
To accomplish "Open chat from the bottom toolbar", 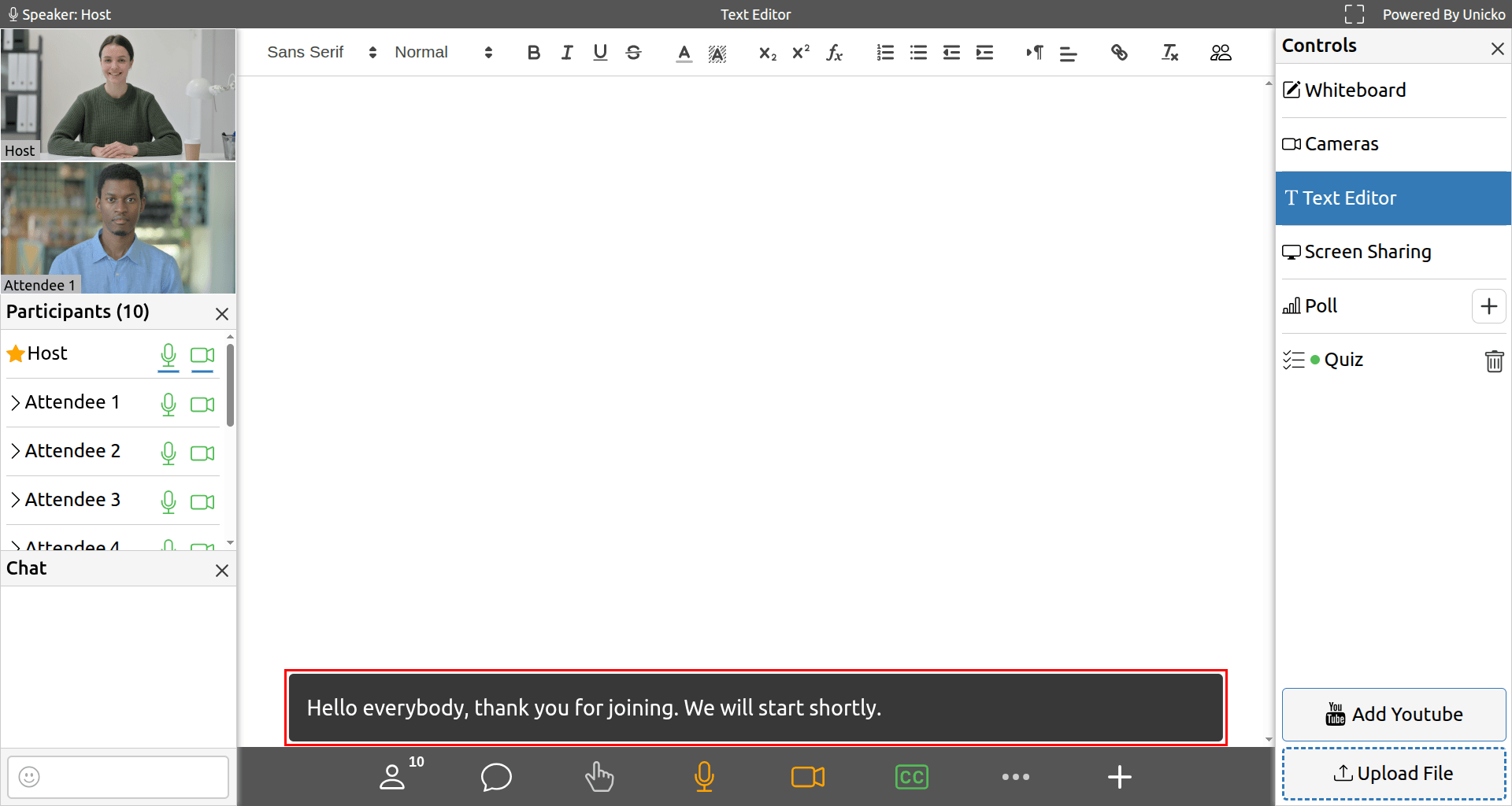I will (x=496, y=777).
